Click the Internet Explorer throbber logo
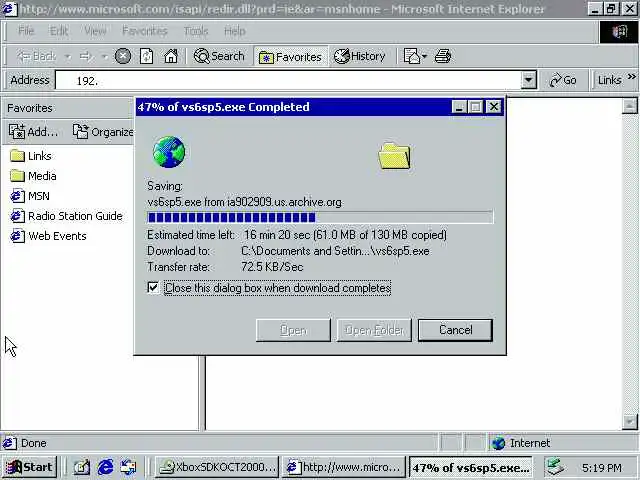The height and width of the screenshot is (480, 640). [619, 31]
